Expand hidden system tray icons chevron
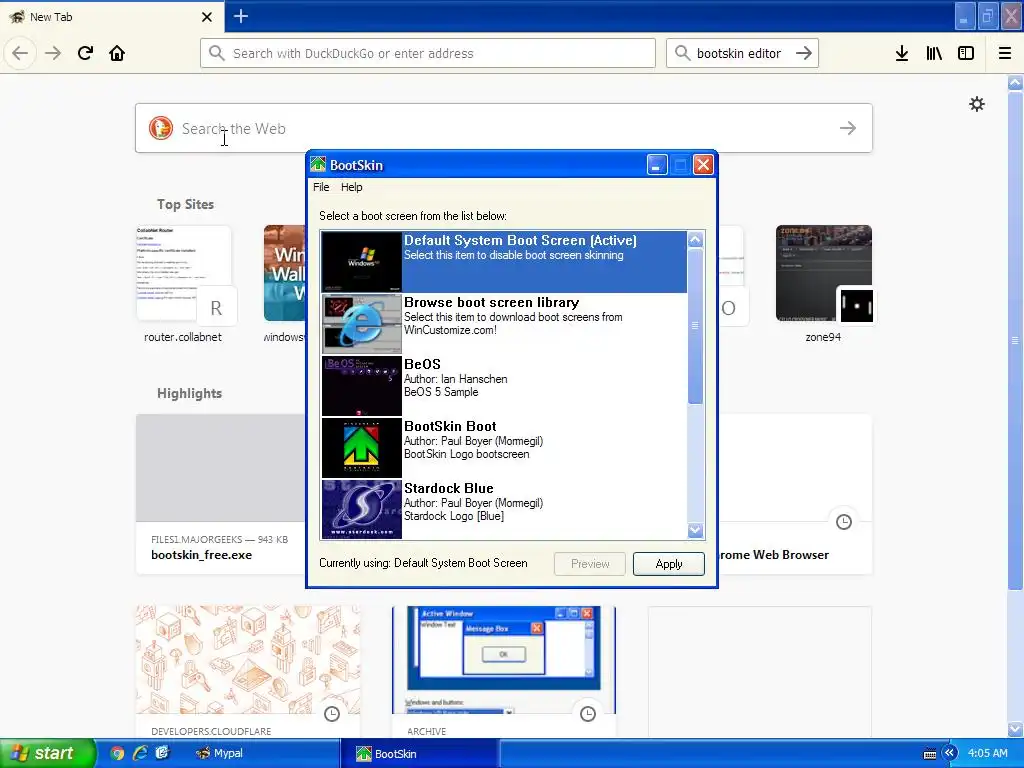Screen dimensions: 1024x768 (949, 753)
